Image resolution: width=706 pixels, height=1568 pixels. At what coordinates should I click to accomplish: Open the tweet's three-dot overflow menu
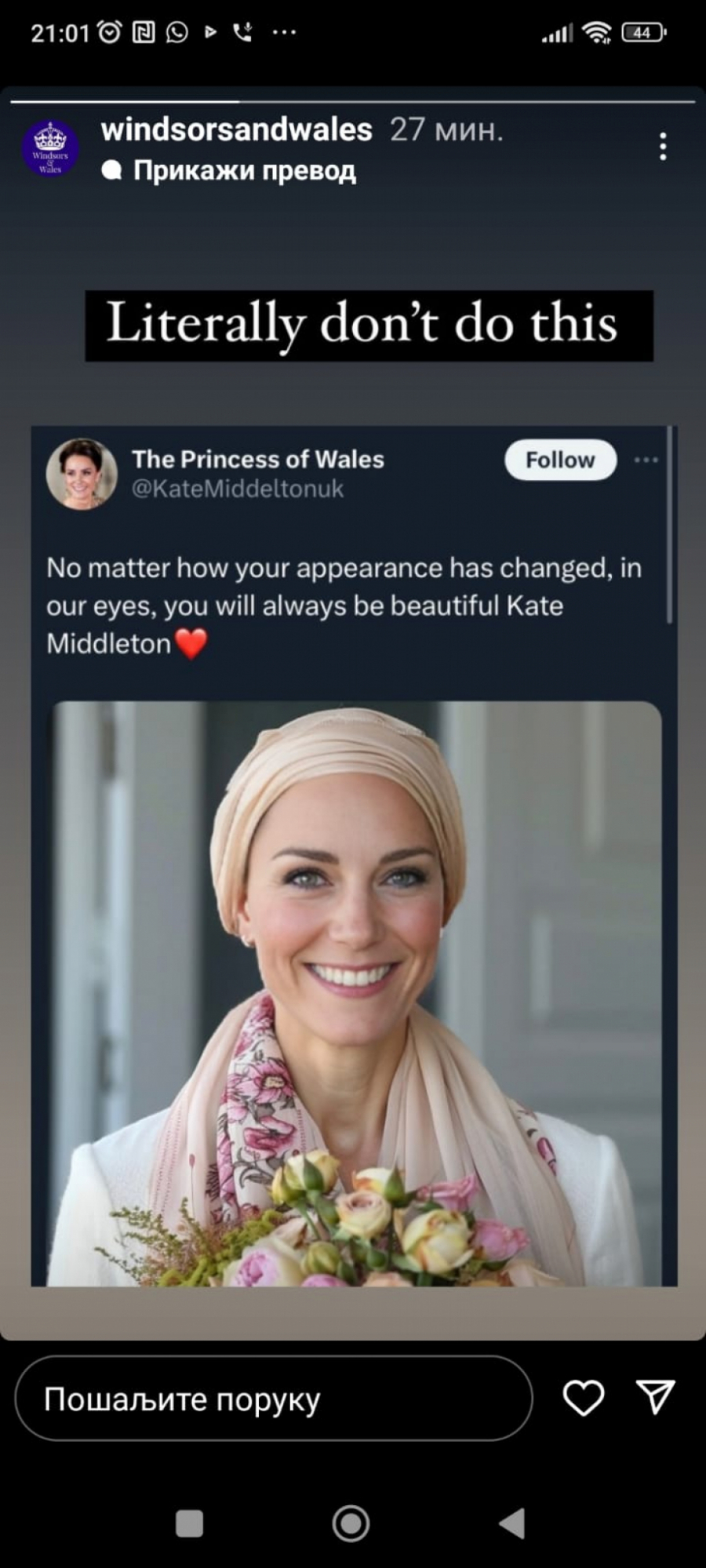click(x=646, y=460)
